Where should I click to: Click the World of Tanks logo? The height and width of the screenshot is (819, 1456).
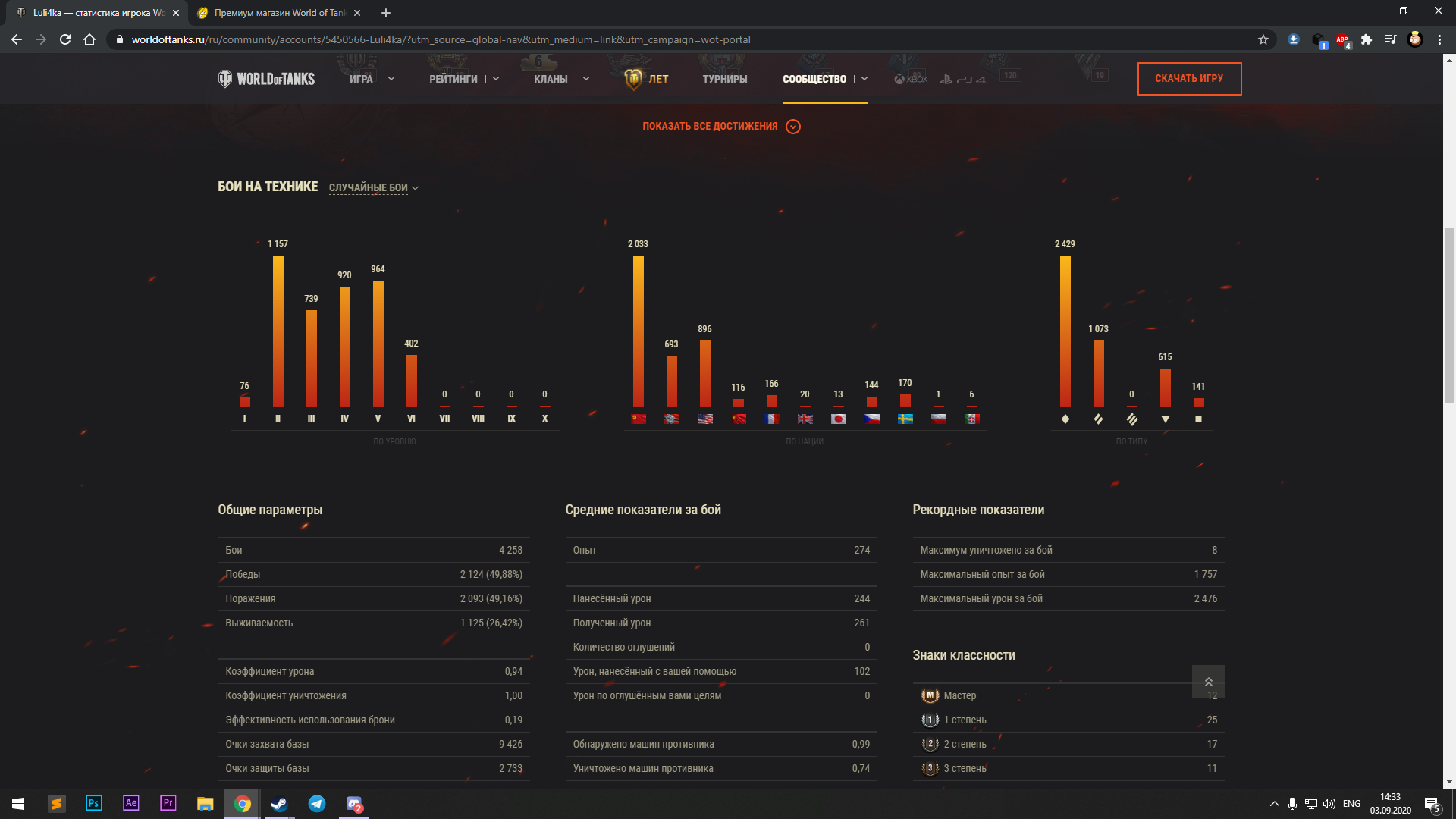(266, 79)
